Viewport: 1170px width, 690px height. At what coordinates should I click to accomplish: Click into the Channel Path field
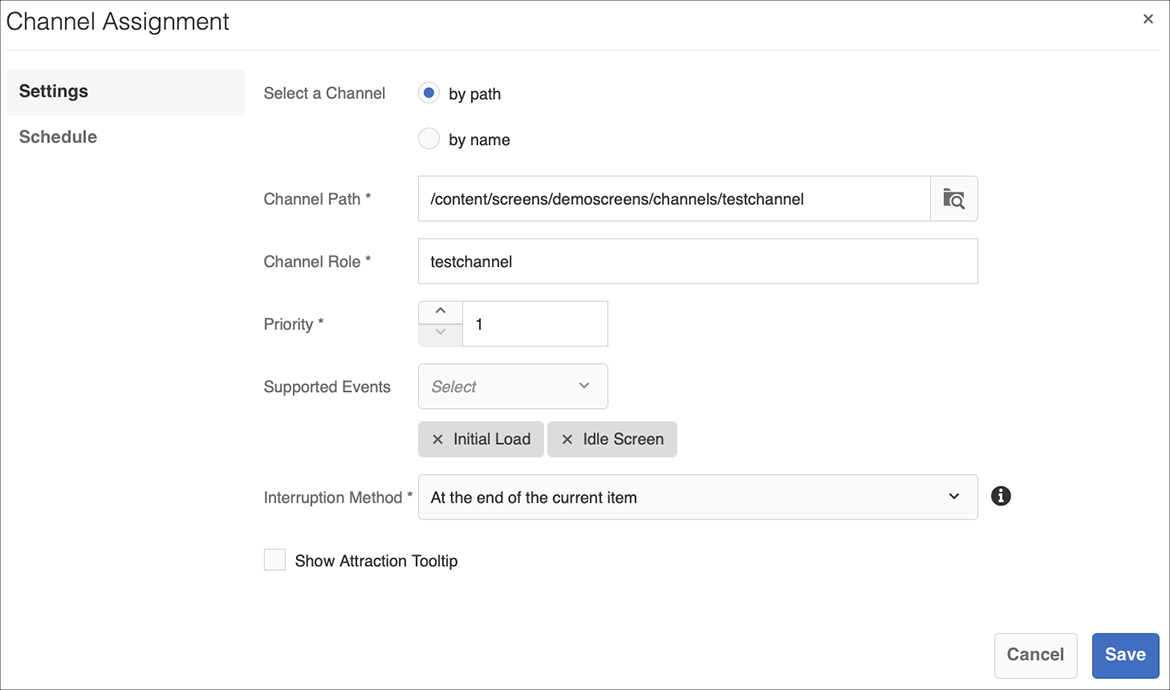point(673,199)
